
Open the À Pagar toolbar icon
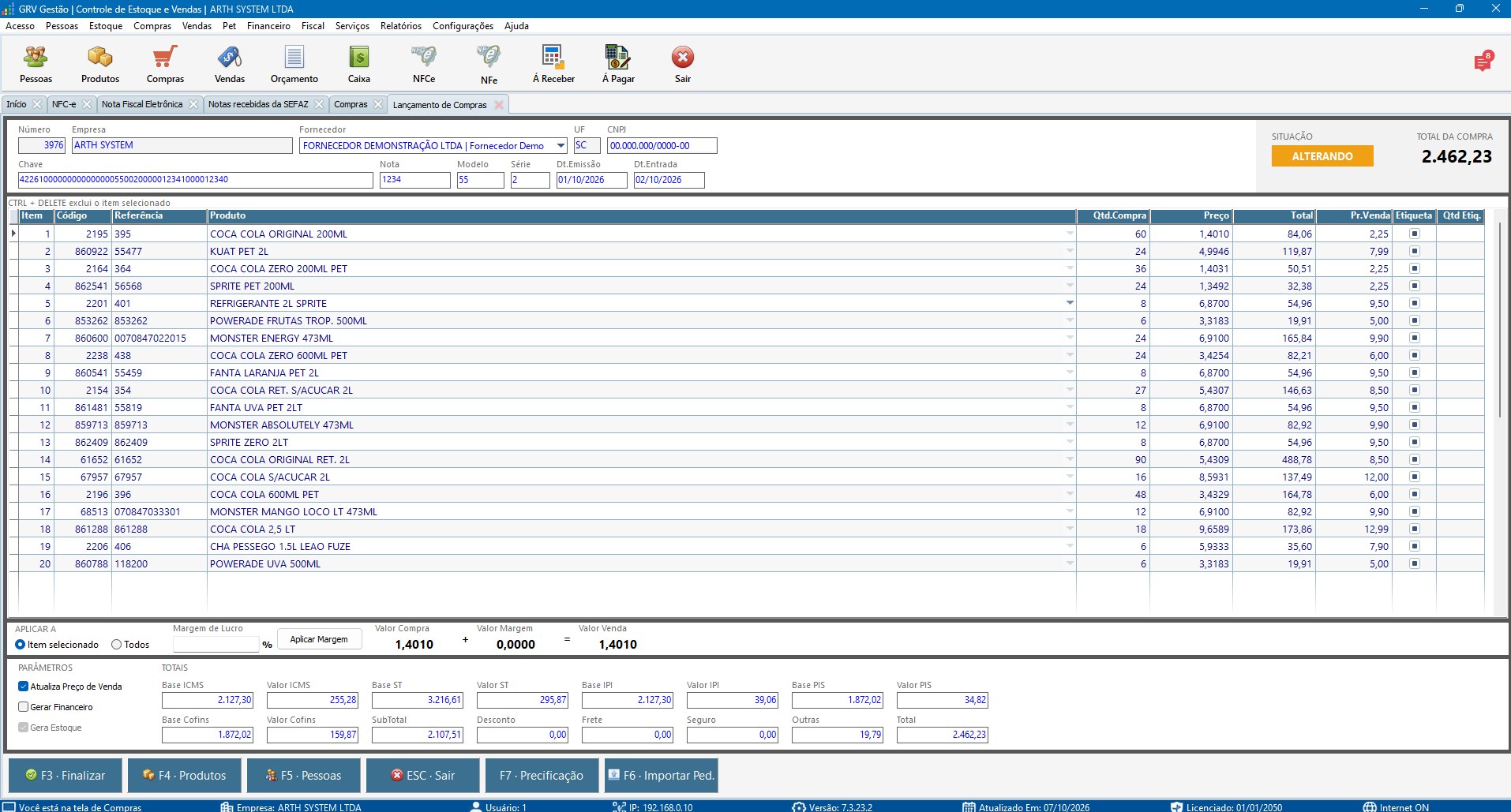pyautogui.click(x=618, y=64)
